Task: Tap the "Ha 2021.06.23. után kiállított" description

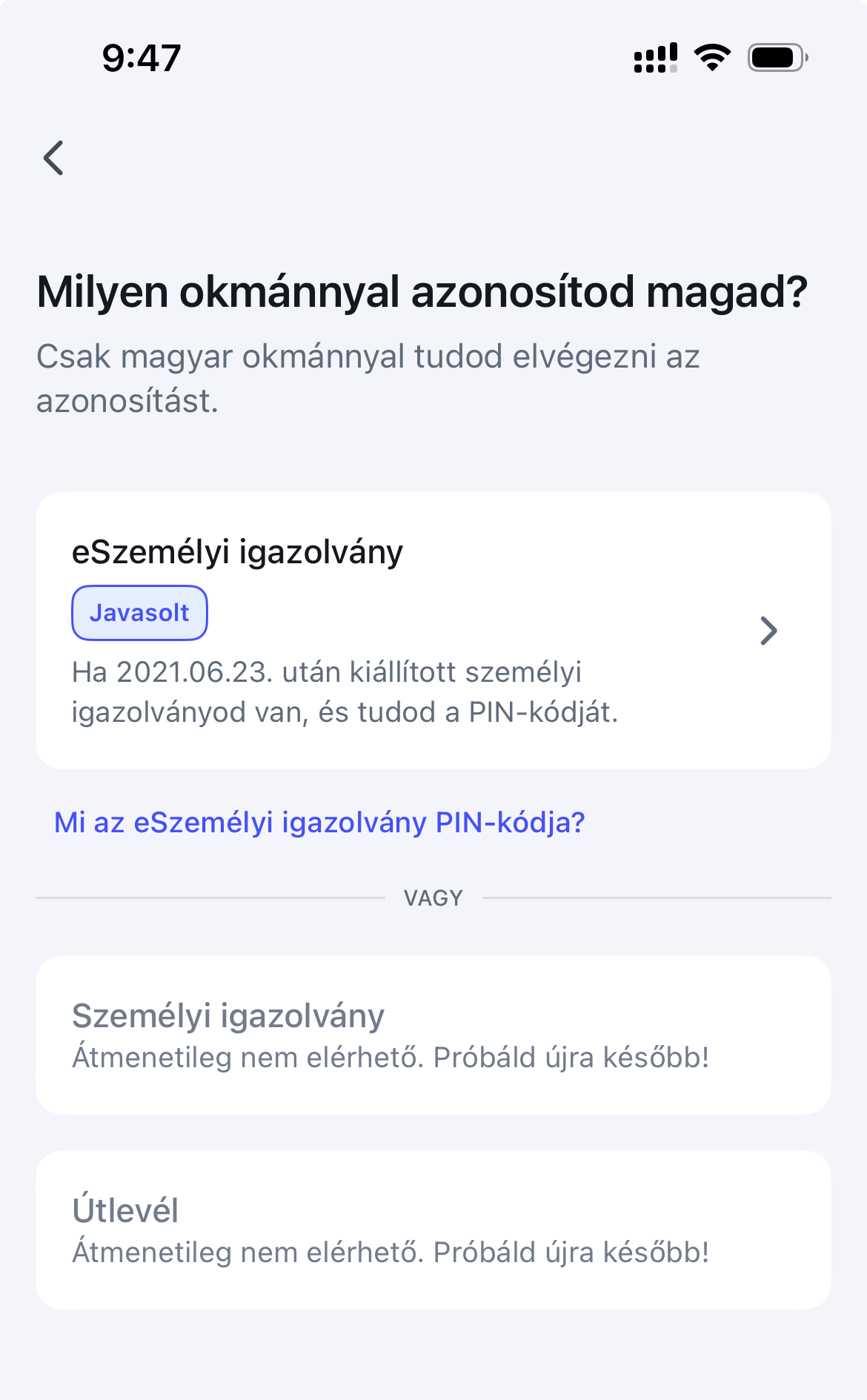Action: 326,672
